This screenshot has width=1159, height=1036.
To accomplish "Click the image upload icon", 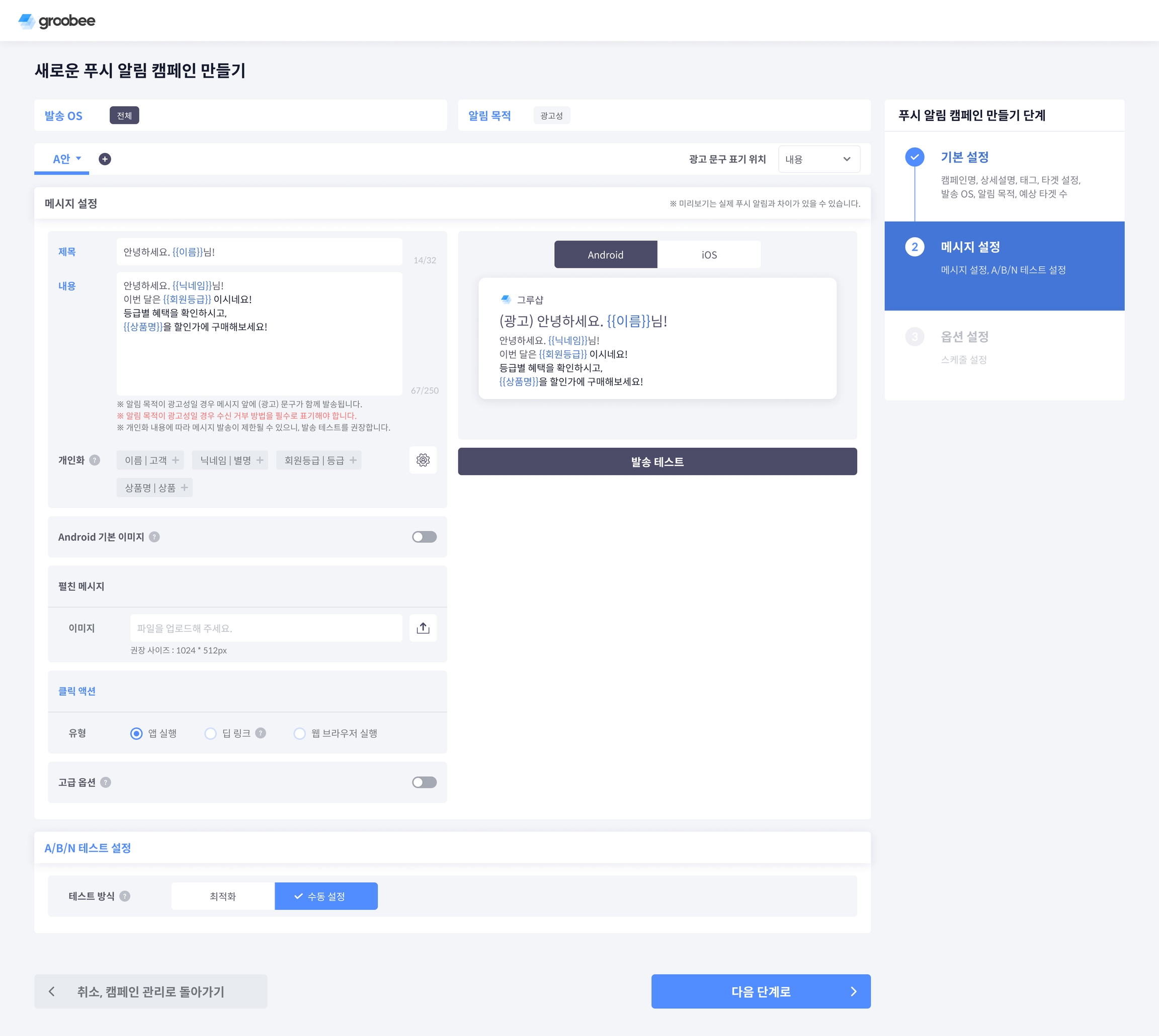I will 423,628.
